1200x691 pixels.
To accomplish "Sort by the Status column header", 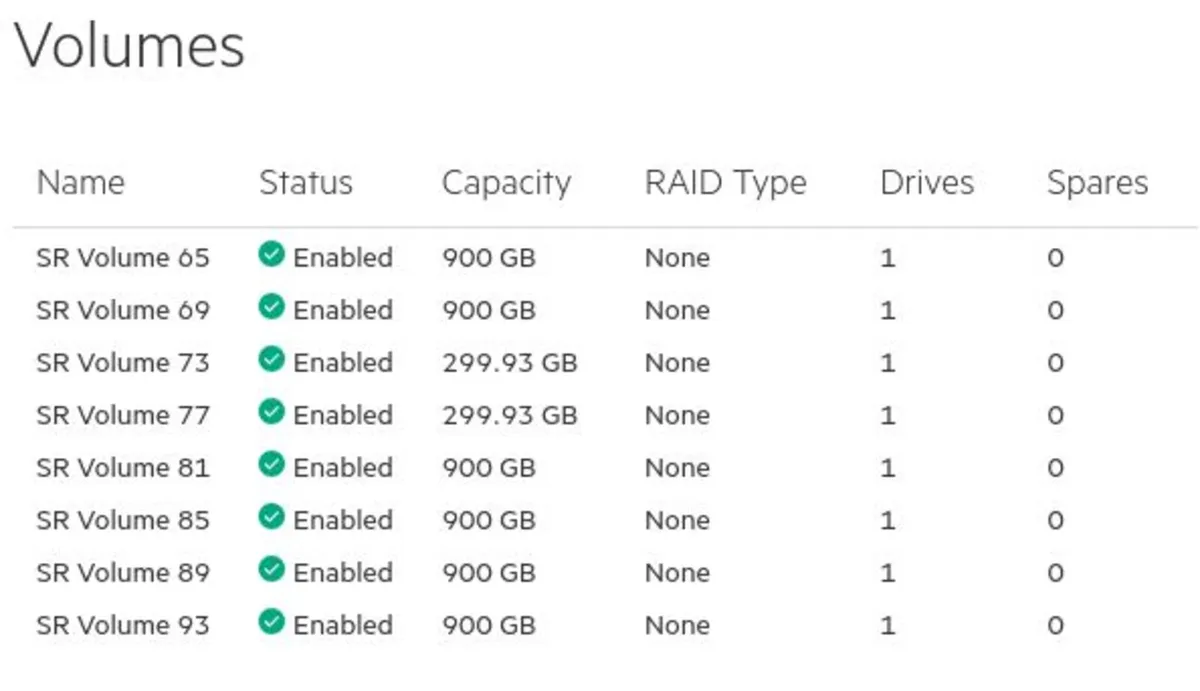I will pyautogui.click(x=306, y=183).
